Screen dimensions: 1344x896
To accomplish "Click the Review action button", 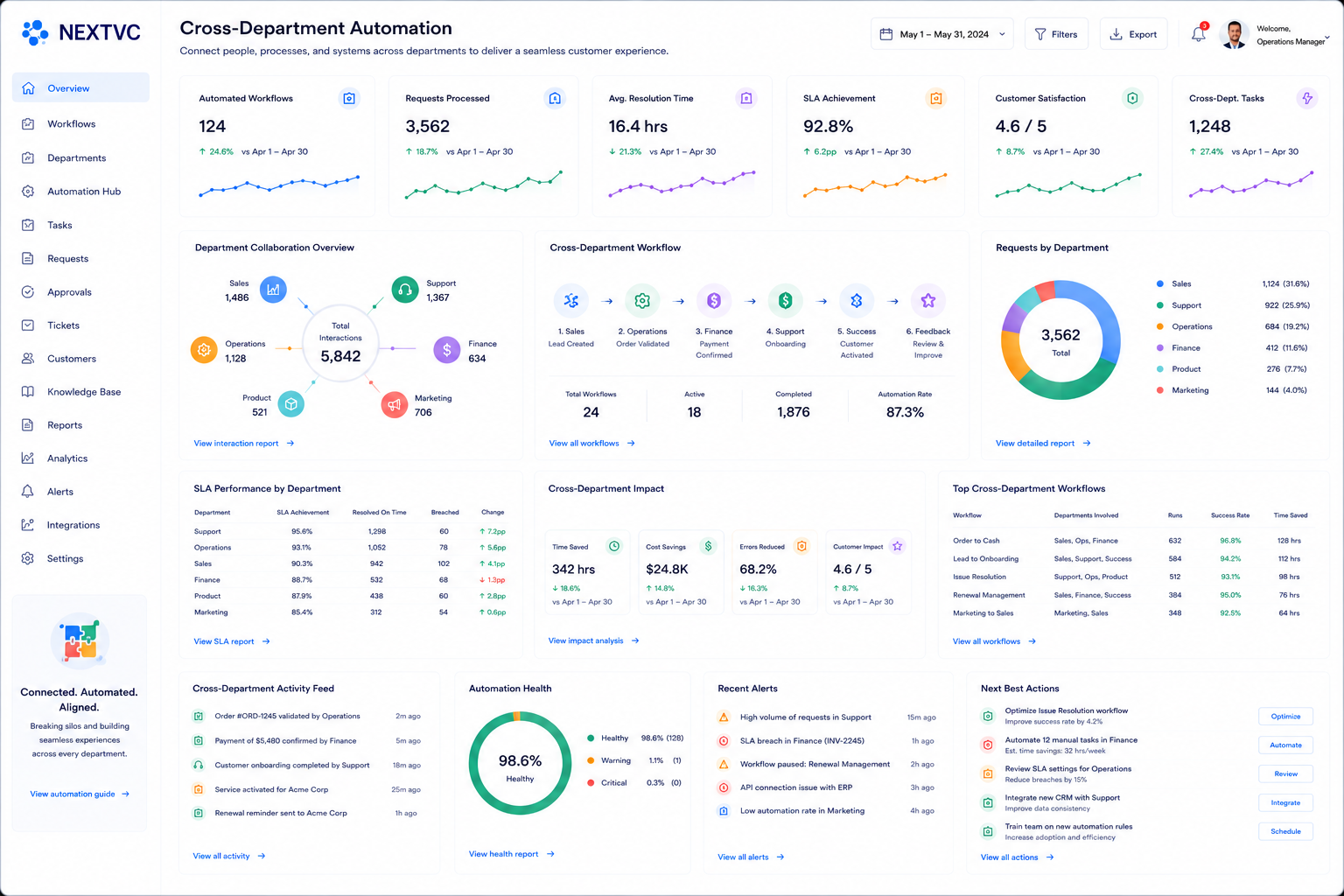I will tap(1285, 774).
